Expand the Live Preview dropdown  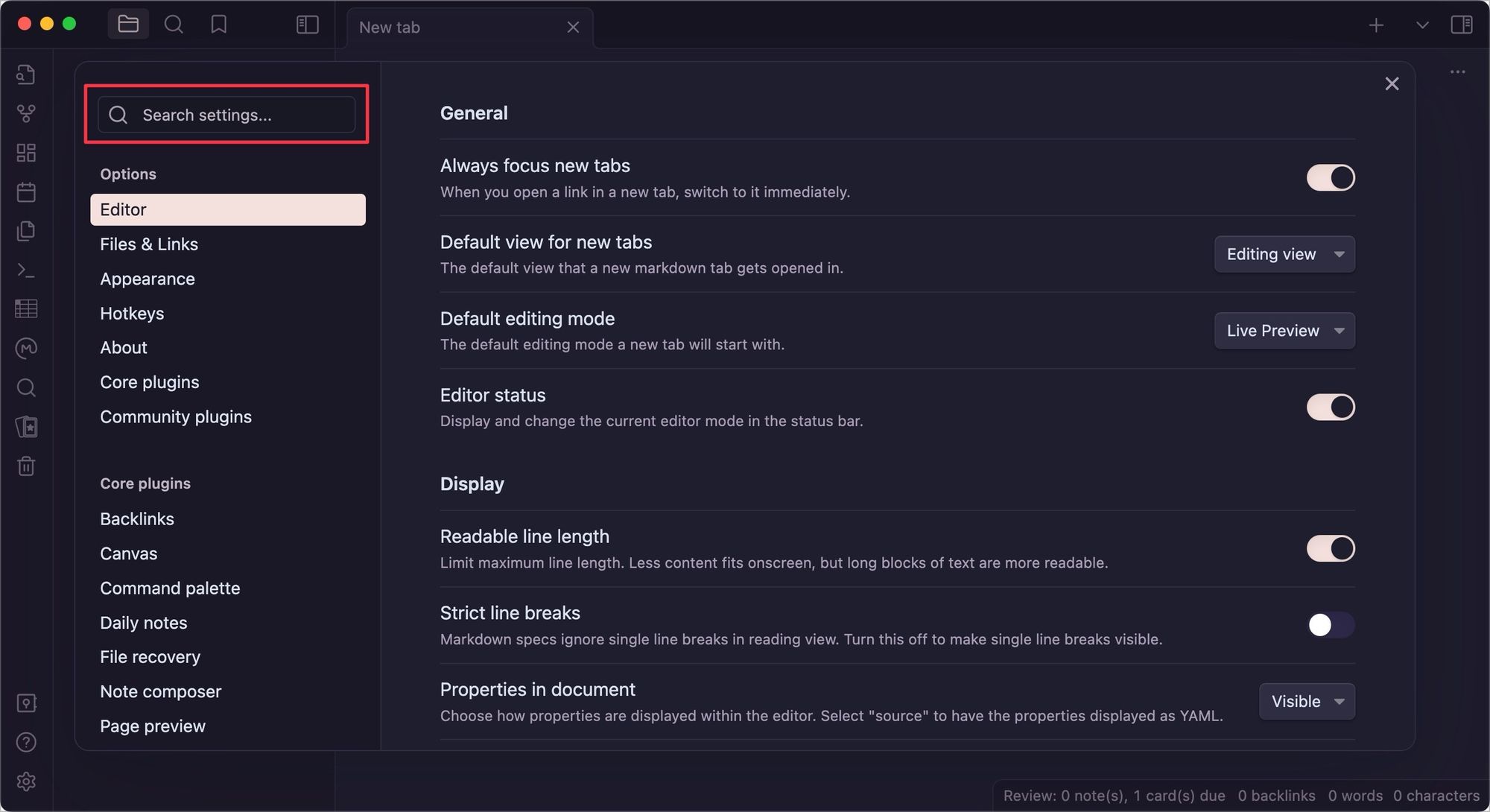click(x=1284, y=331)
